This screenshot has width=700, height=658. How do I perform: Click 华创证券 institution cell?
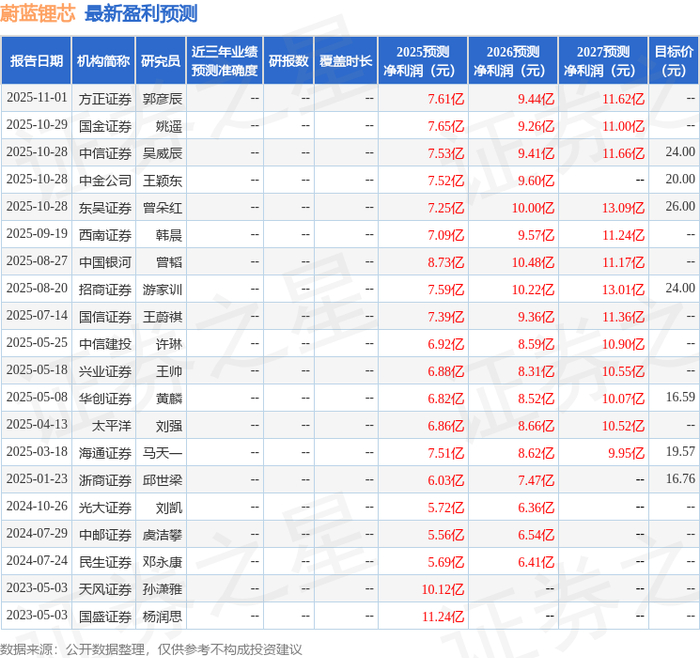105,399
